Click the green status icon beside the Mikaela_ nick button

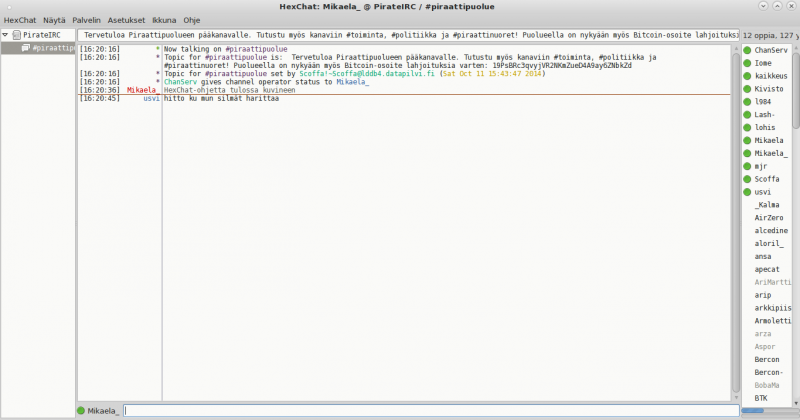point(81,411)
